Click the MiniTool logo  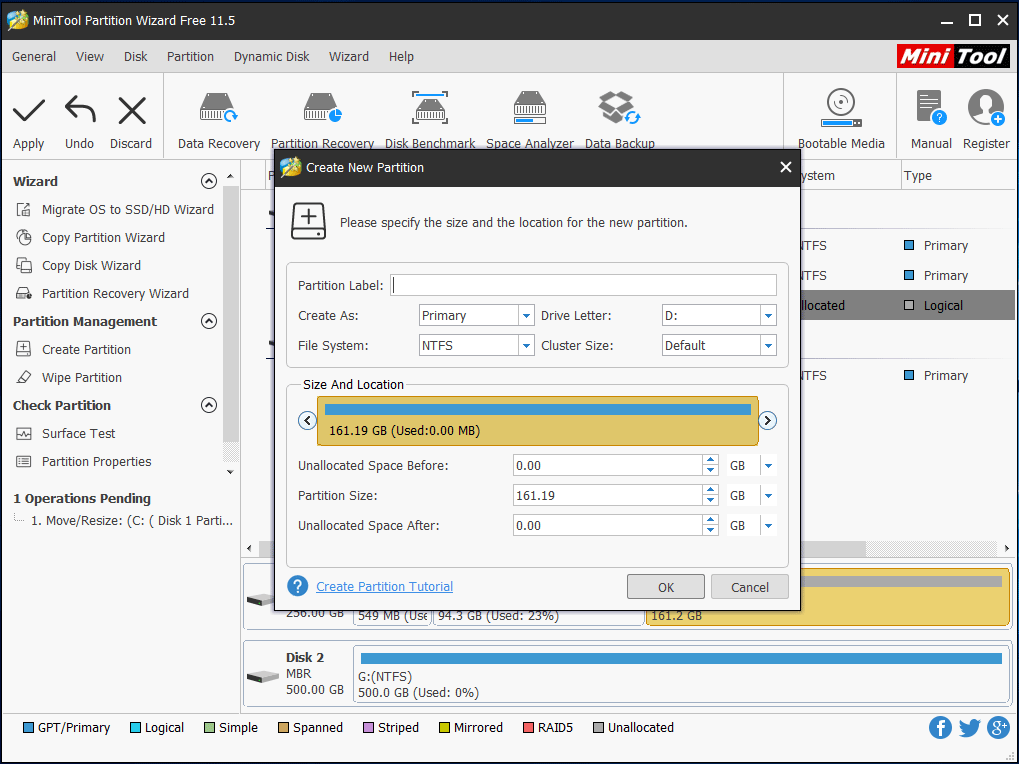(953, 57)
